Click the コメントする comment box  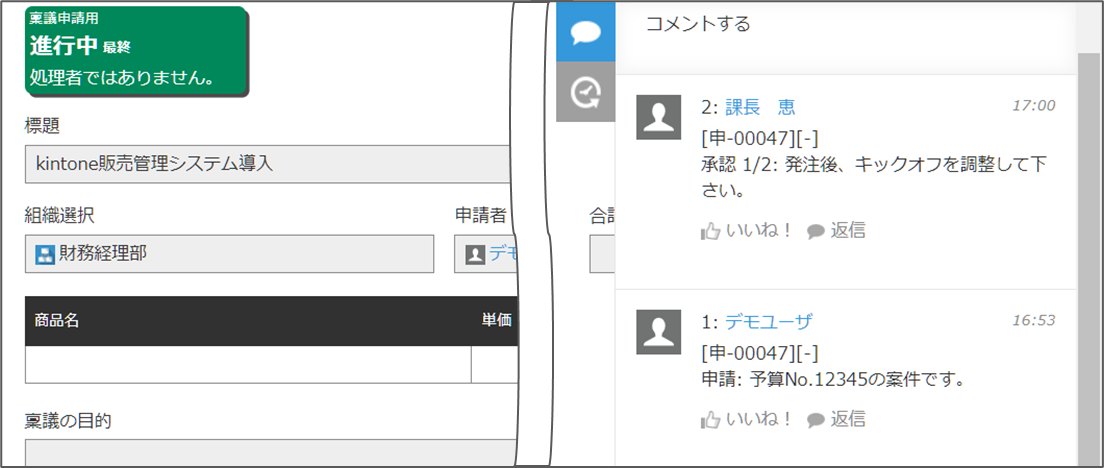tap(845, 24)
